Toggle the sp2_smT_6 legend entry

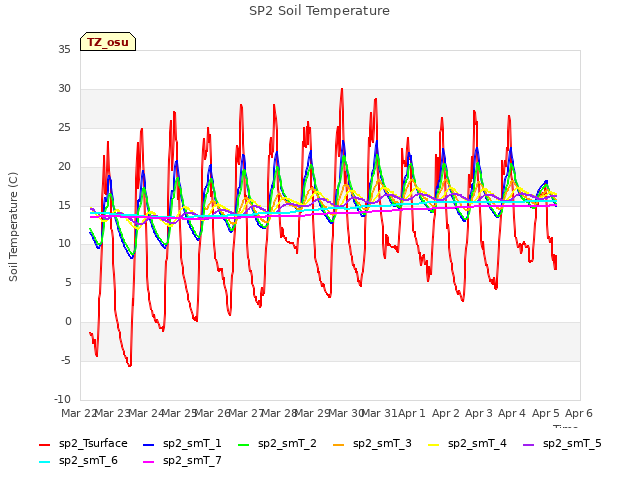[78, 460]
